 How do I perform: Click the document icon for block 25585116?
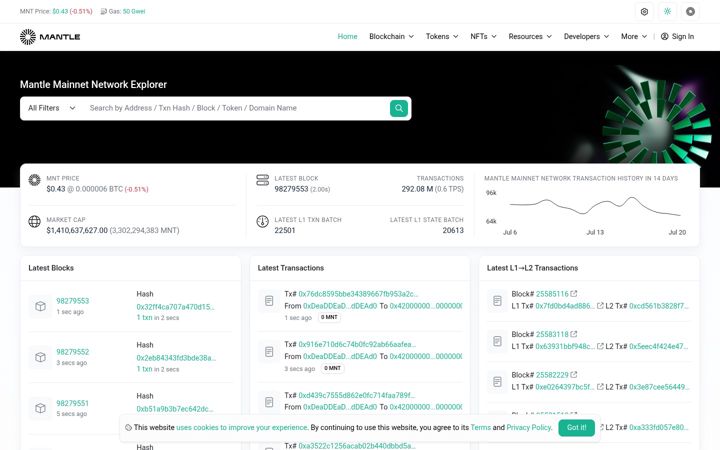[497, 301]
